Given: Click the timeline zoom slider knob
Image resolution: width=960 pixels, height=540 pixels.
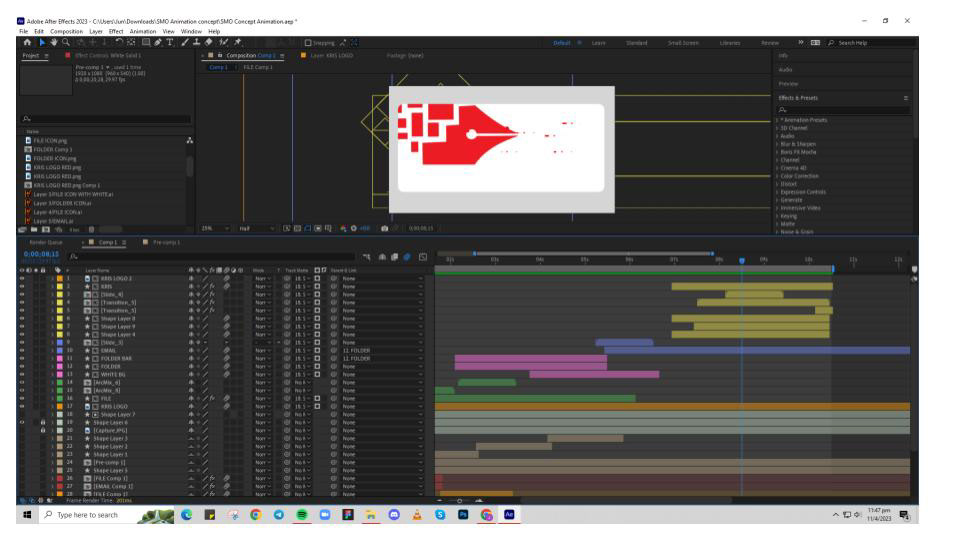Looking at the screenshot, I should point(459,501).
